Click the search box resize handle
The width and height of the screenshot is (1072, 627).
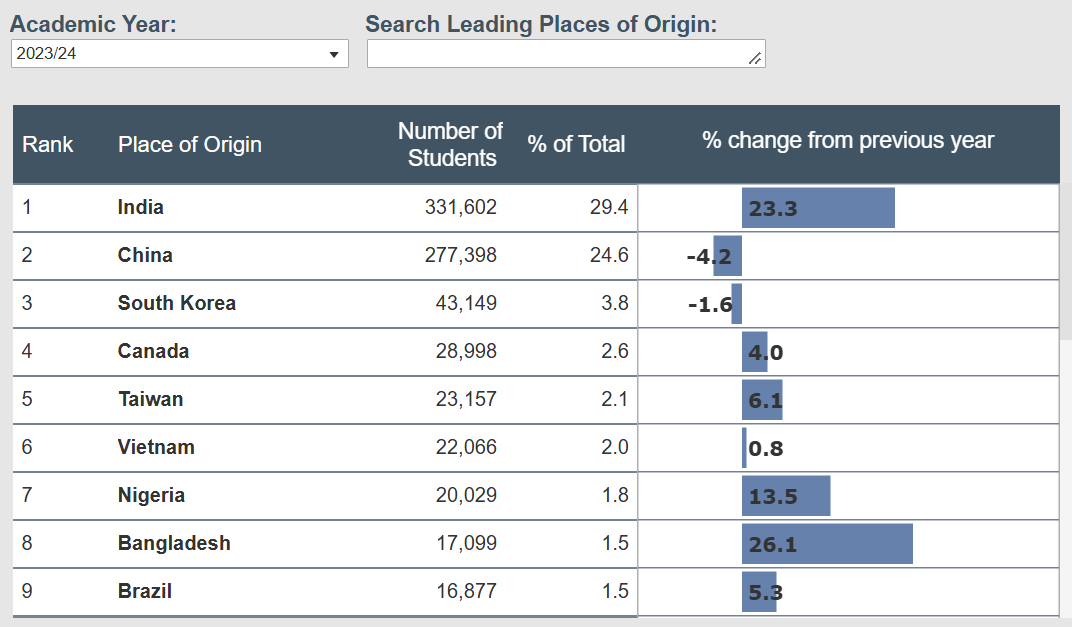(756, 60)
